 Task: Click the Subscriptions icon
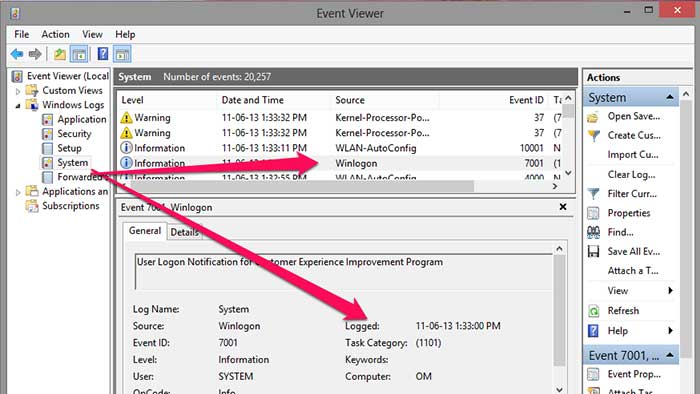[x=32, y=206]
